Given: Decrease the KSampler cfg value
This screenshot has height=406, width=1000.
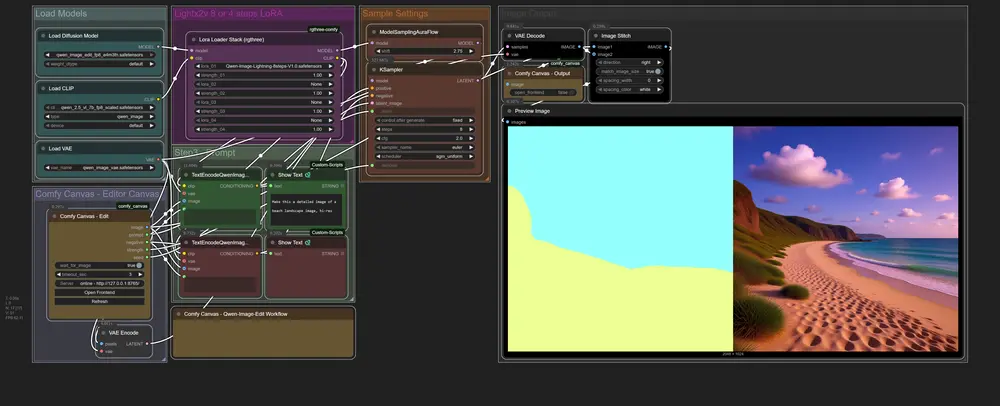Looking at the screenshot, I should coord(378,138).
